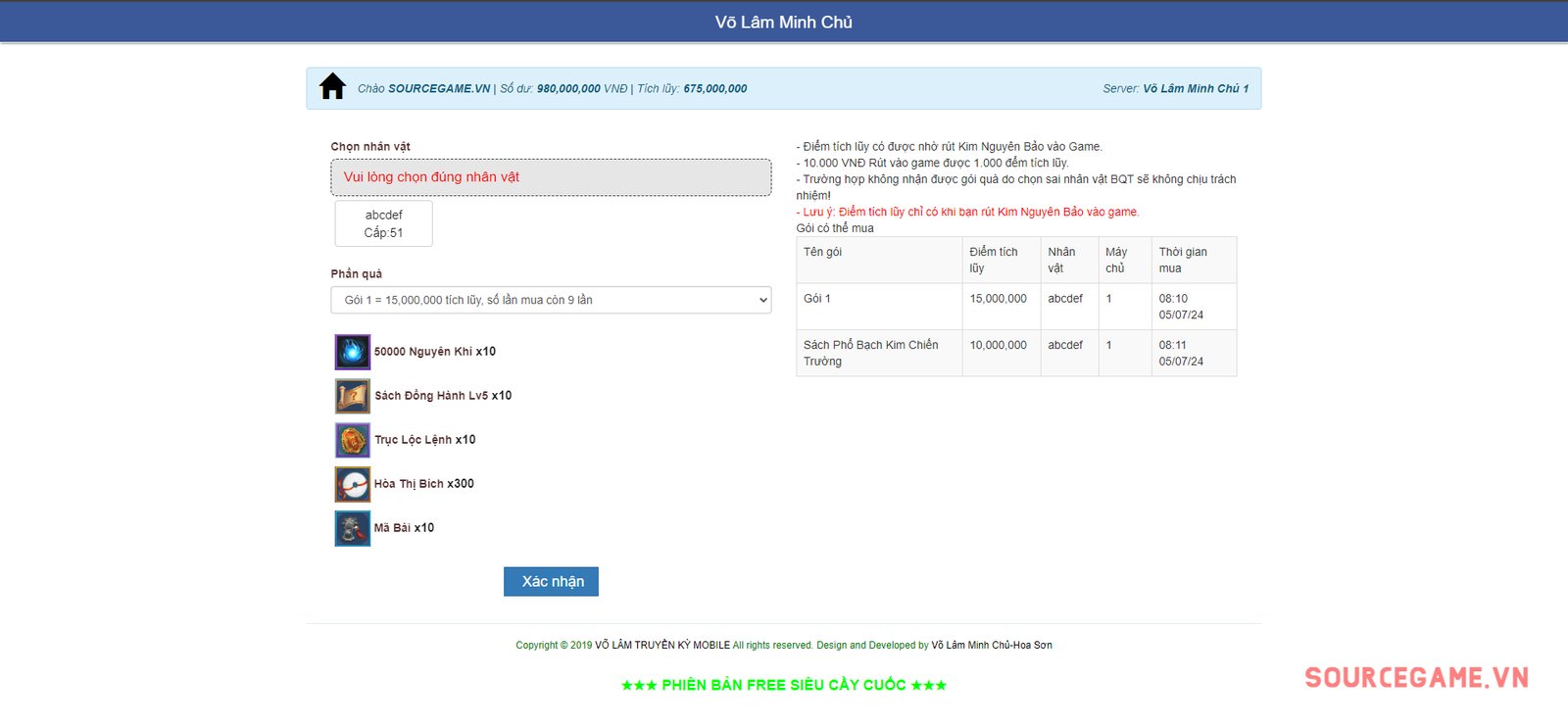Click the Võ Lâm Minh Chủ-Hoa Sơn footer text

click(991, 645)
